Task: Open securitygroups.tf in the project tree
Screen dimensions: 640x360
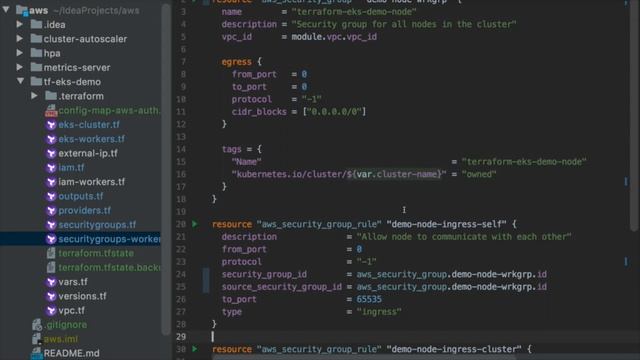Action: pos(97,225)
